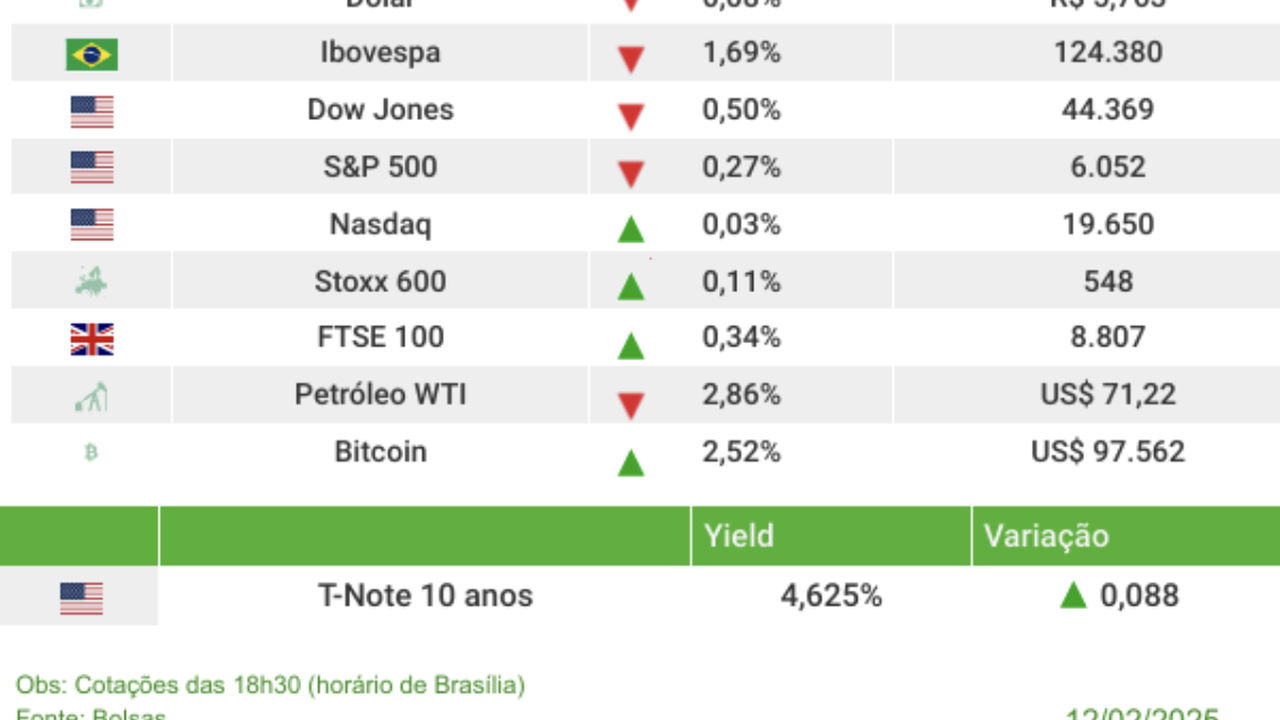Click the red down arrow for Petróleo WTI

point(630,405)
